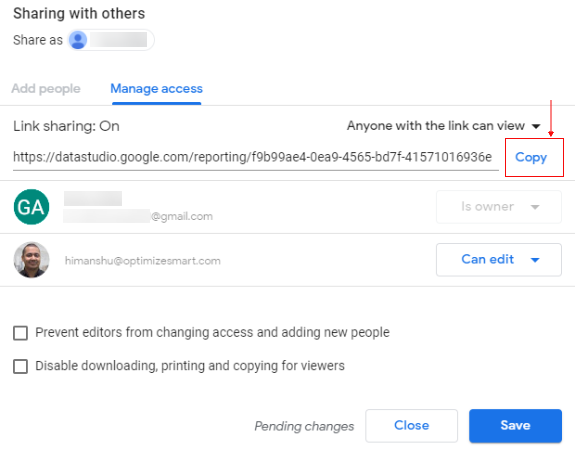The height and width of the screenshot is (450, 575).
Task: Click the green GA owner avatar
Action: pos(31,207)
